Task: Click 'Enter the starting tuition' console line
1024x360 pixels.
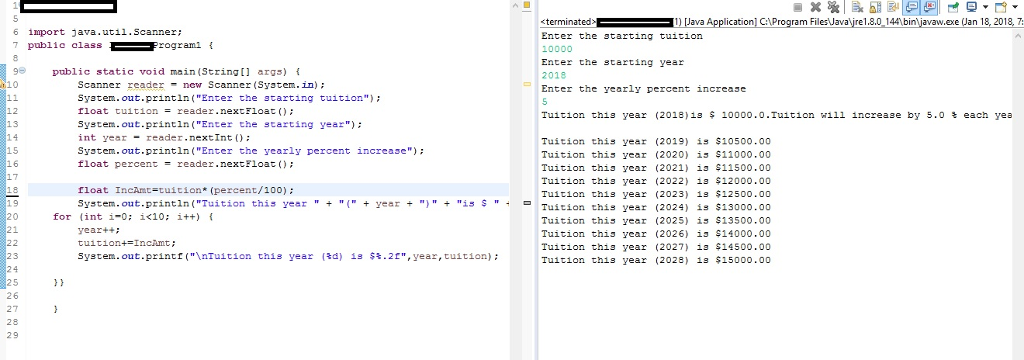Action: tap(622, 36)
